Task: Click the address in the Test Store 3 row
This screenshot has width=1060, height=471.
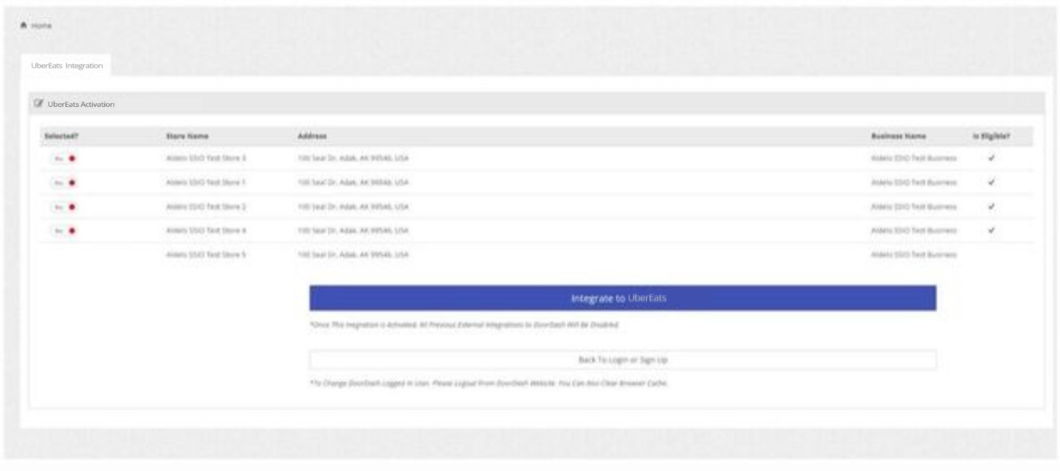Action: coord(353,158)
